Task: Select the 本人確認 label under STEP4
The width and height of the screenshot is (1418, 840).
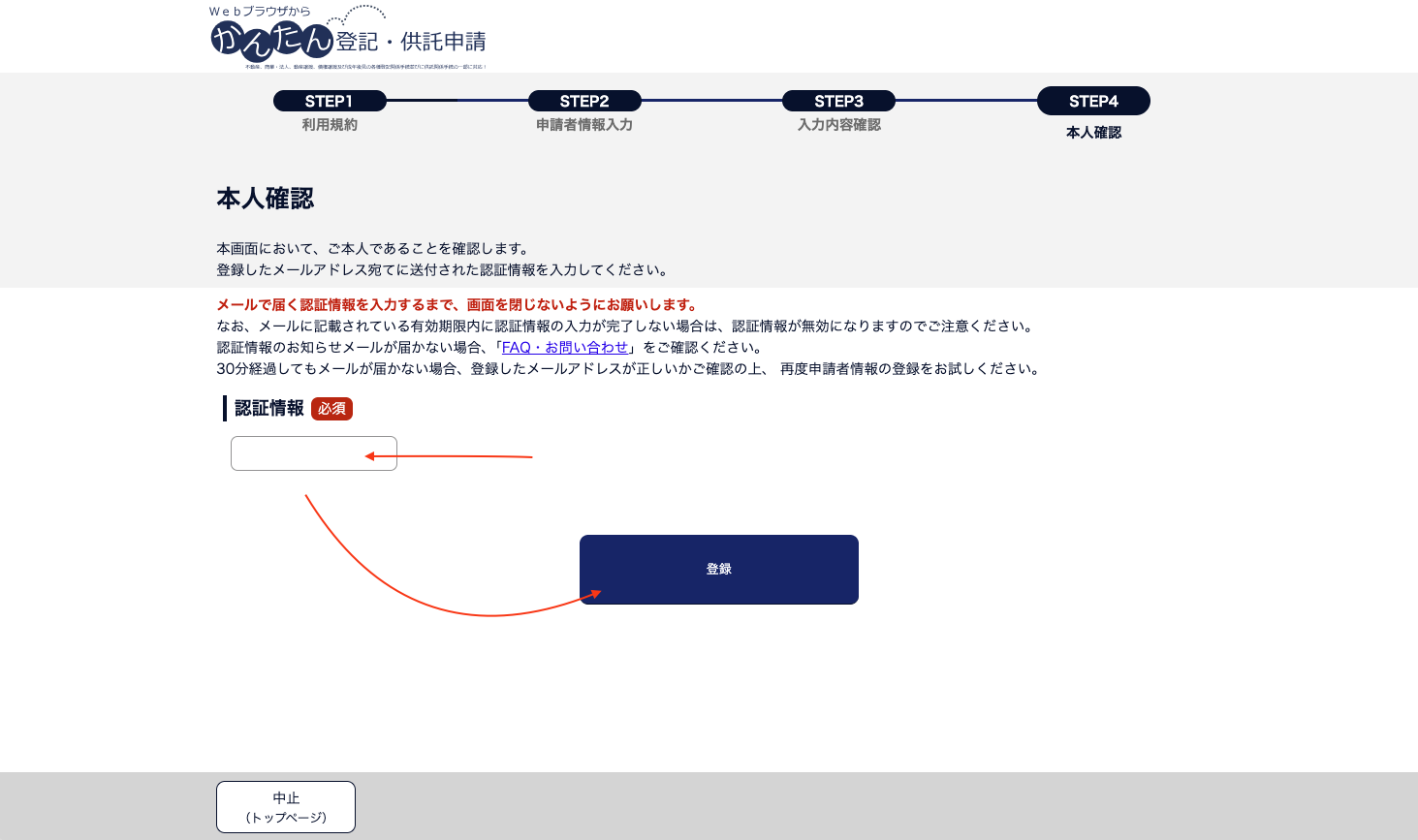Action: [1093, 133]
